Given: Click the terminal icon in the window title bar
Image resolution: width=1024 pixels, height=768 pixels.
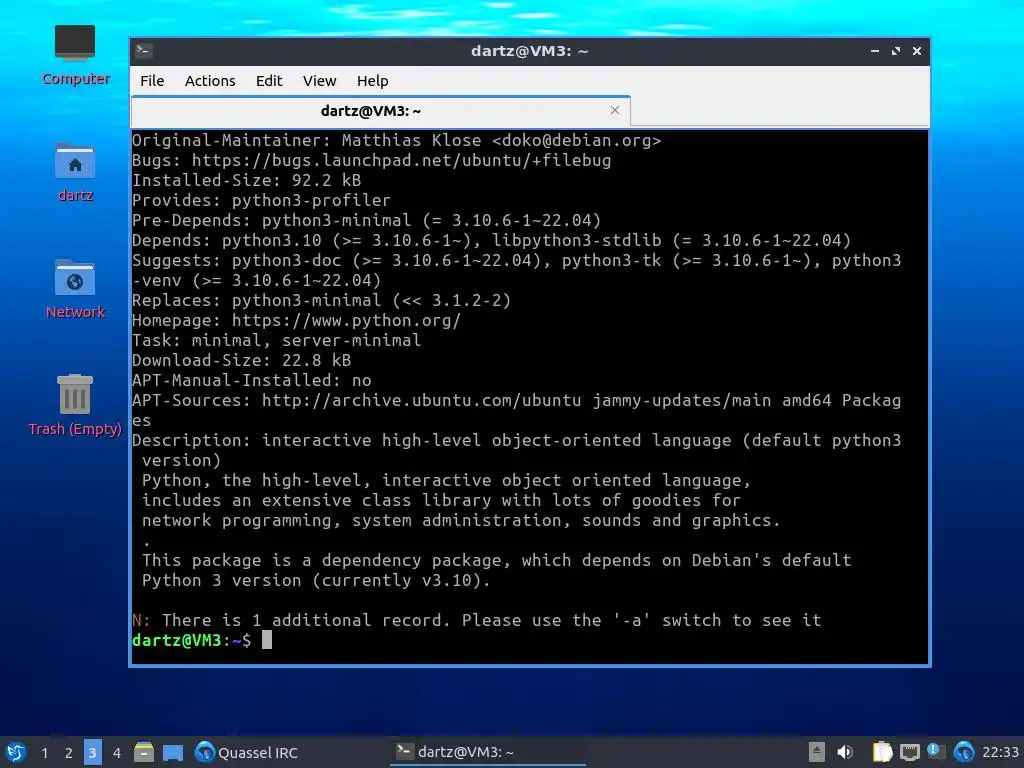Looking at the screenshot, I should (144, 51).
